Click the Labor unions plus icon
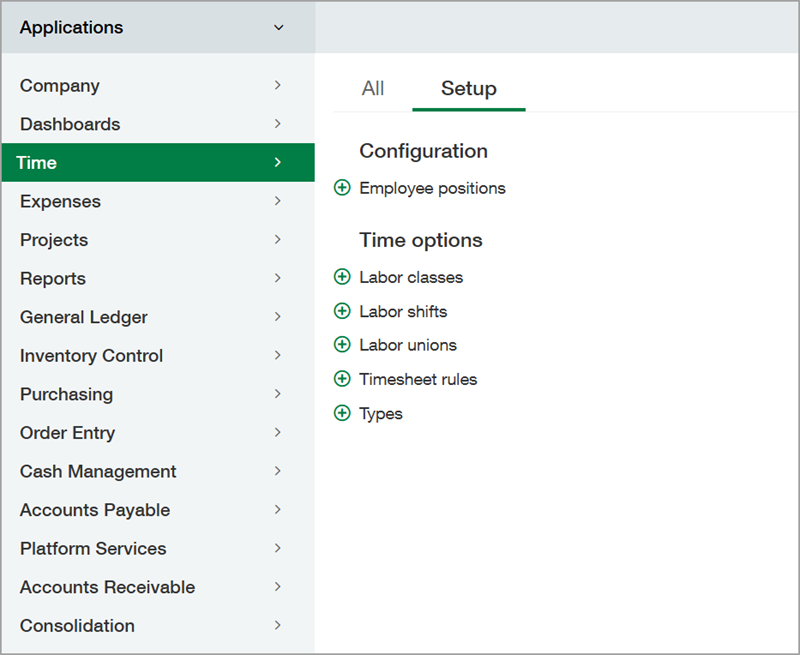The width and height of the screenshot is (800, 655). tap(342, 344)
